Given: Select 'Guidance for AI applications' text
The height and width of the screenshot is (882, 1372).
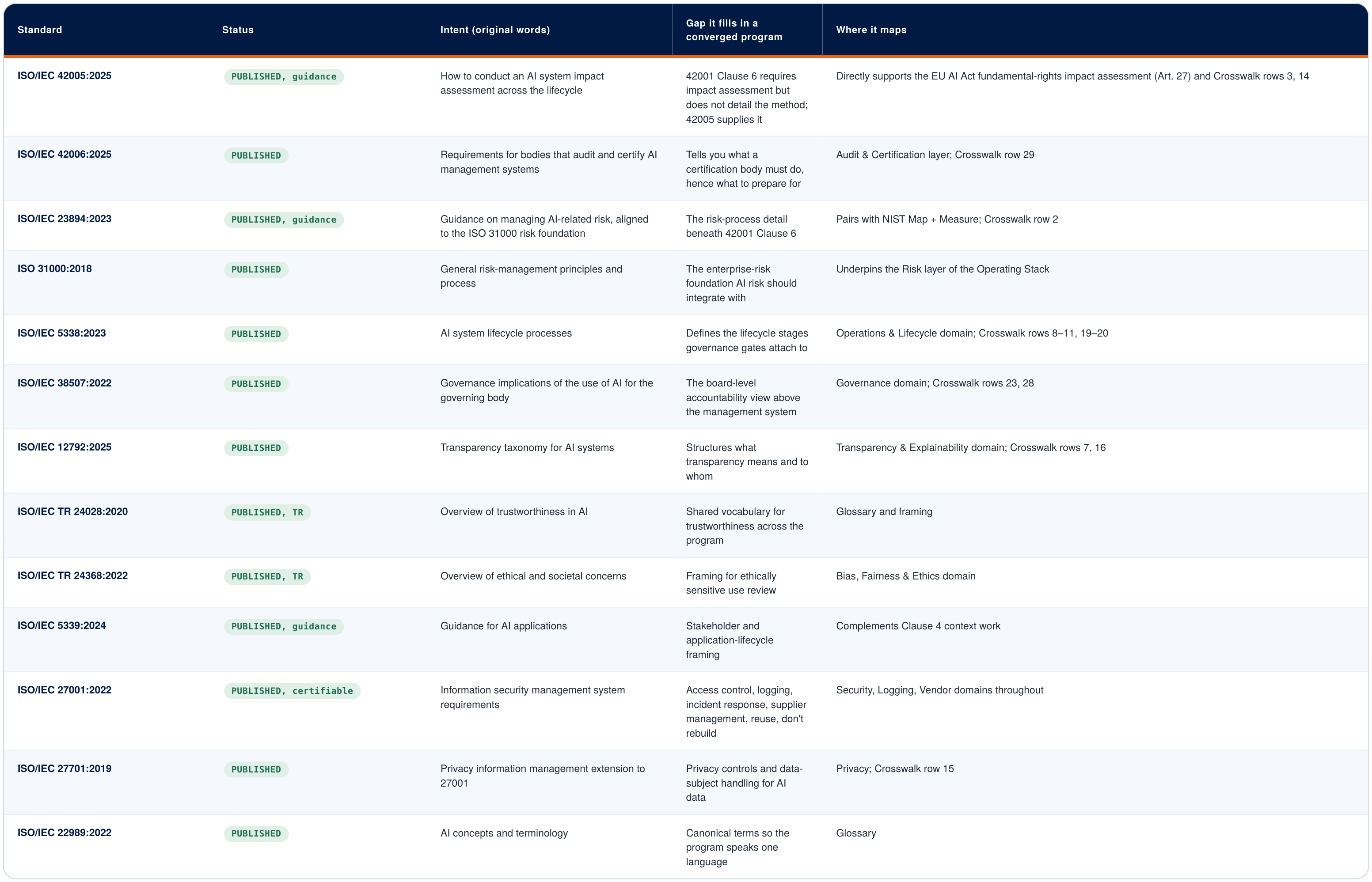Looking at the screenshot, I should tap(504, 626).
